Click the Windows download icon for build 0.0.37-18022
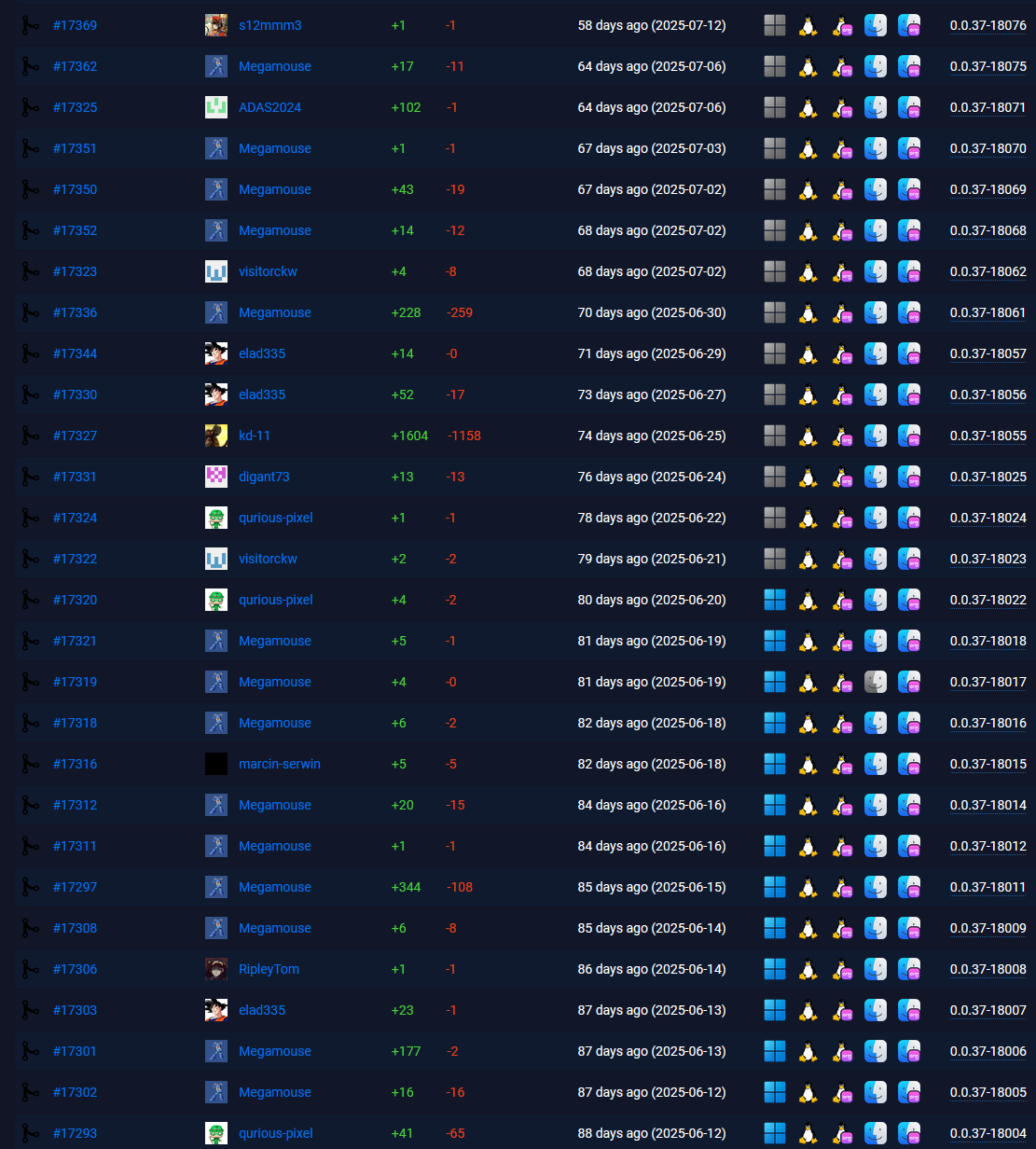This screenshot has width=1036, height=1149. coord(775,600)
